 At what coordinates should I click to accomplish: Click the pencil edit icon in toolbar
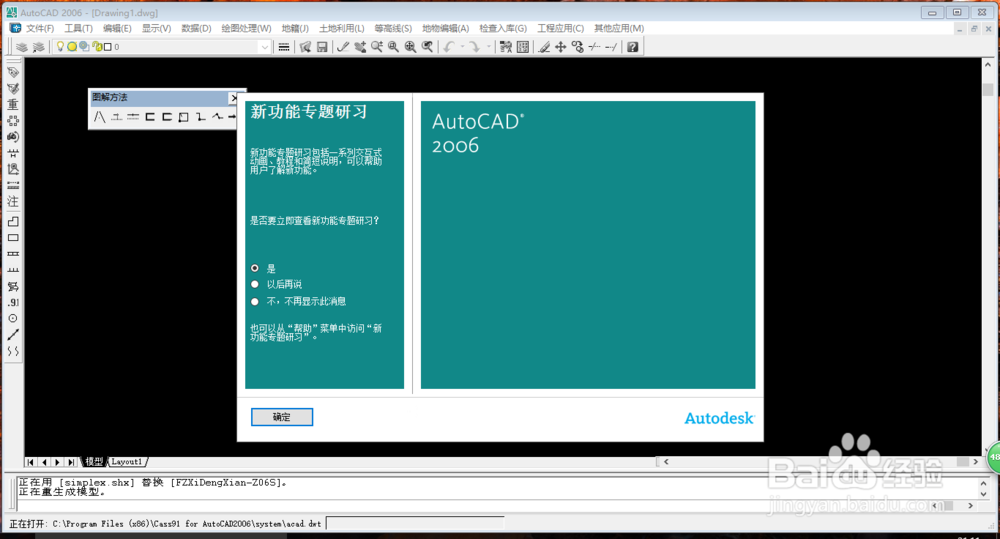click(x=543, y=47)
